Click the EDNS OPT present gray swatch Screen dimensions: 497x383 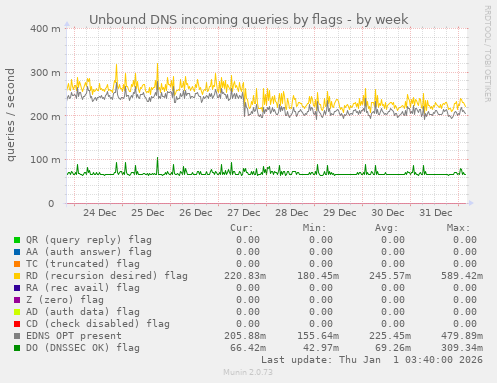pos(17,336)
